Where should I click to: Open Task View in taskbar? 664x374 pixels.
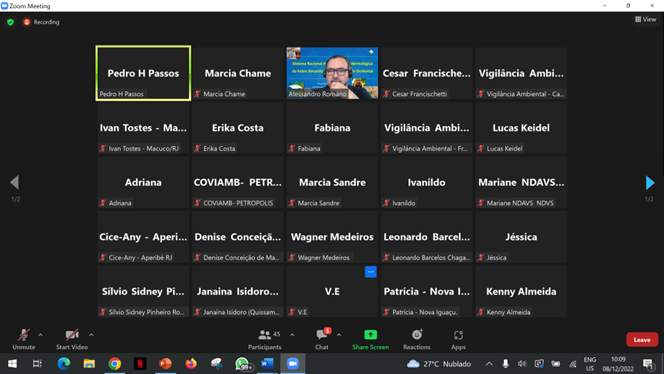37,363
